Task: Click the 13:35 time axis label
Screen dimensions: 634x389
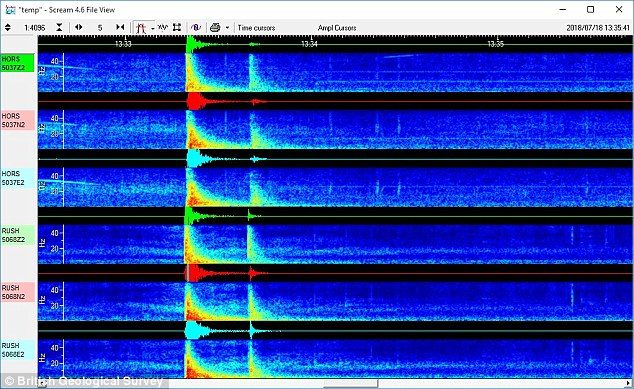Action: pos(495,44)
